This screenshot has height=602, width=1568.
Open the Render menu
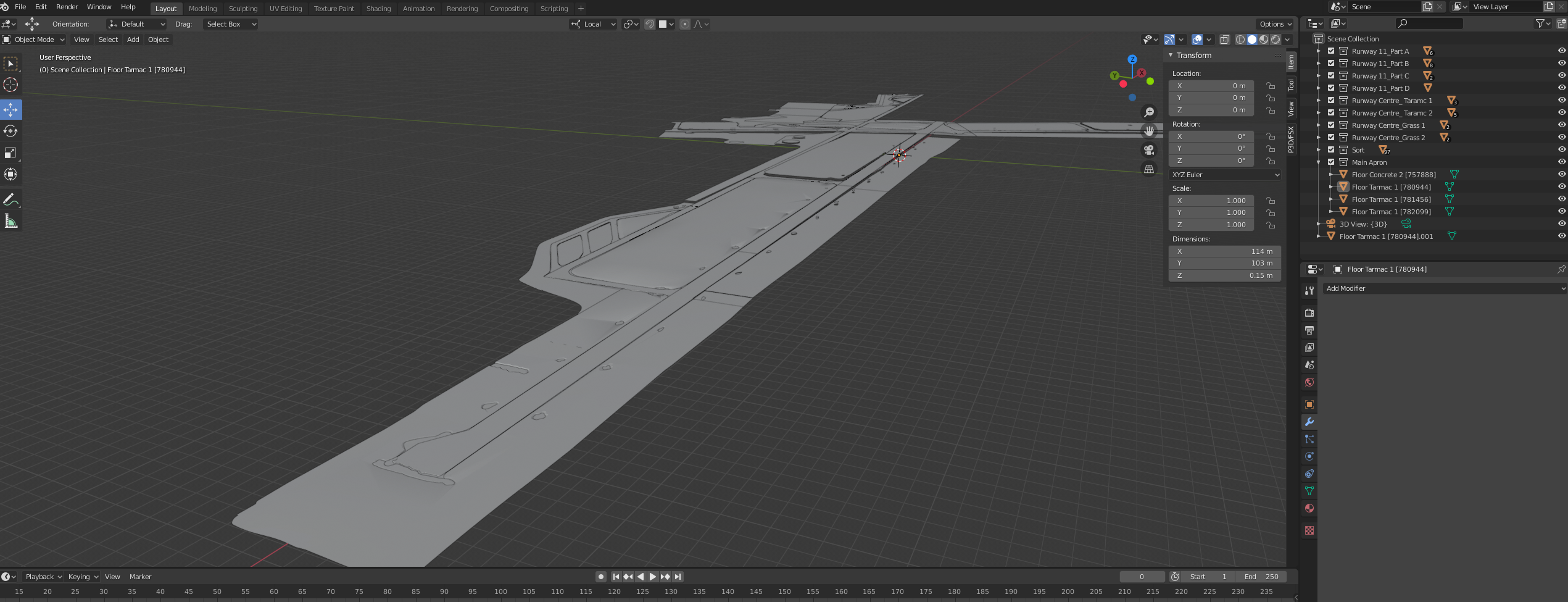pyautogui.click(x=67, y=7)
